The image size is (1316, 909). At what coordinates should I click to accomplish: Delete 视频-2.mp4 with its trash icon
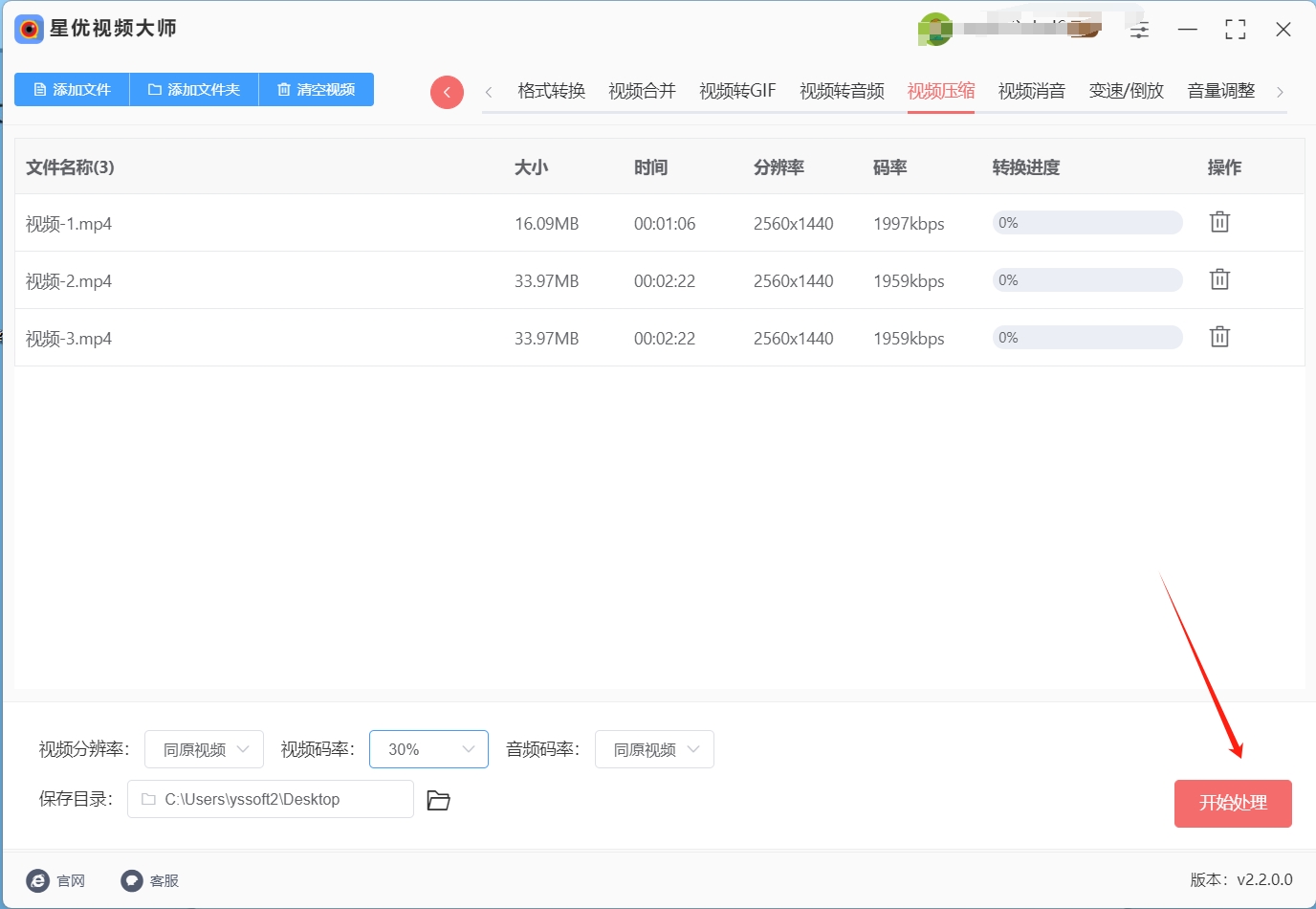pos(1219,279)
